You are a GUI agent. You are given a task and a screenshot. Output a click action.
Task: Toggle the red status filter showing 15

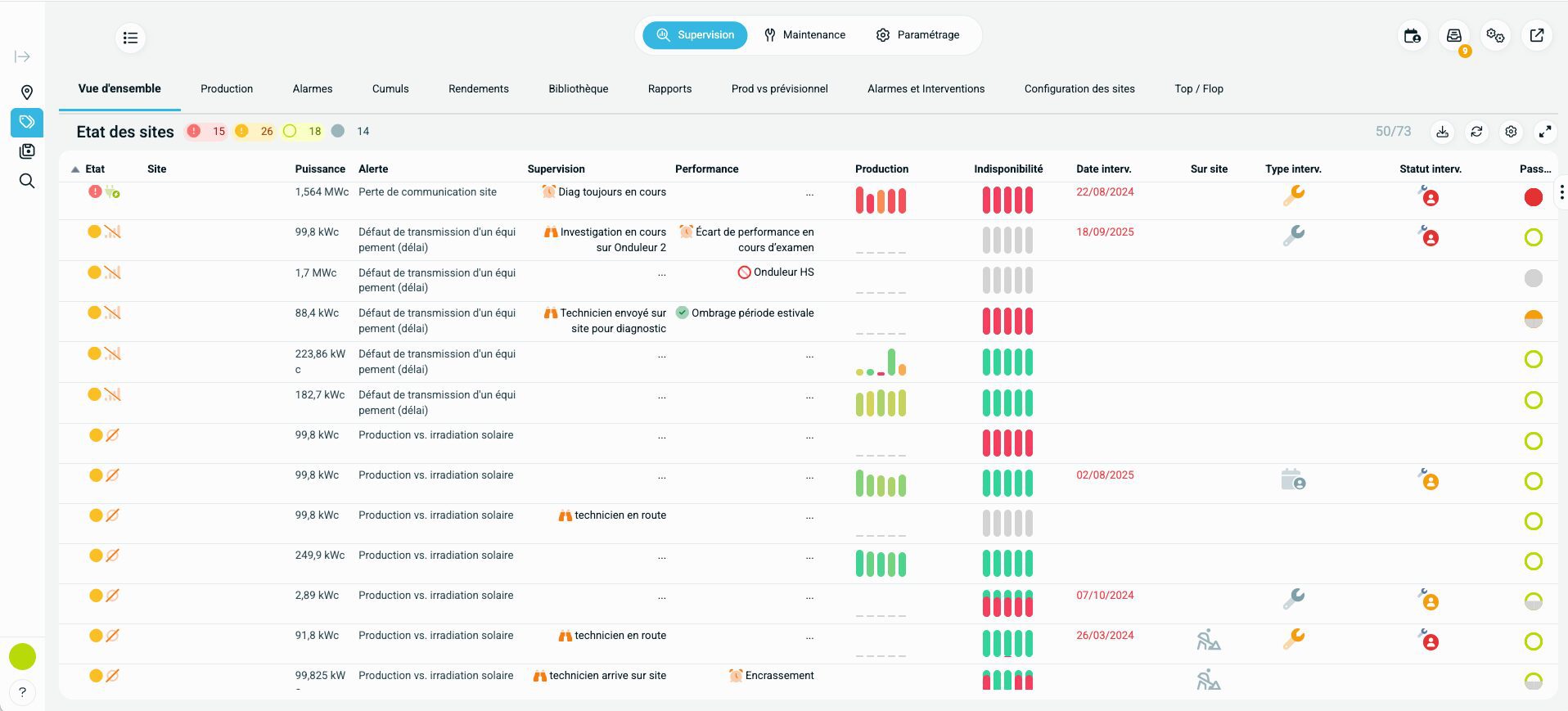[x=206, y=132]
